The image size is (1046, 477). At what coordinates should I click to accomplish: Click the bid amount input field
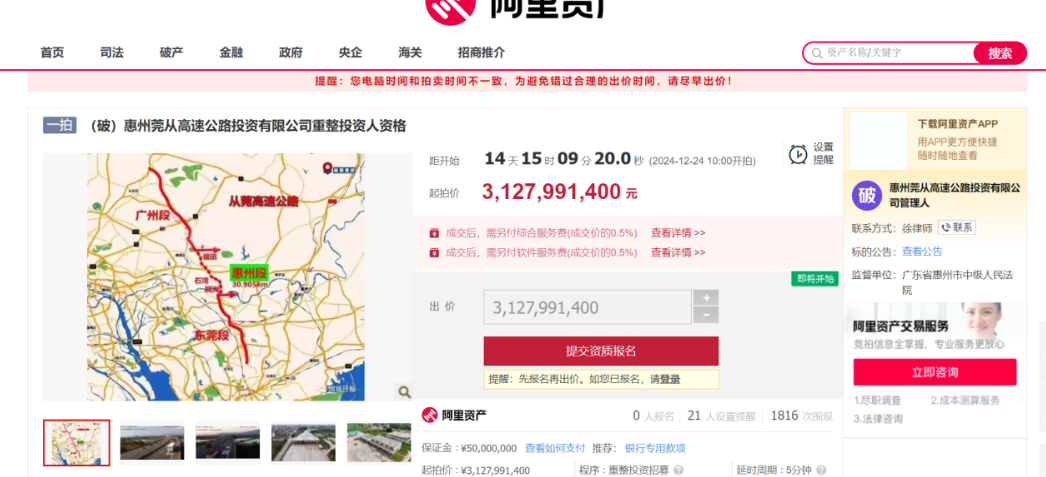(588, 308)
